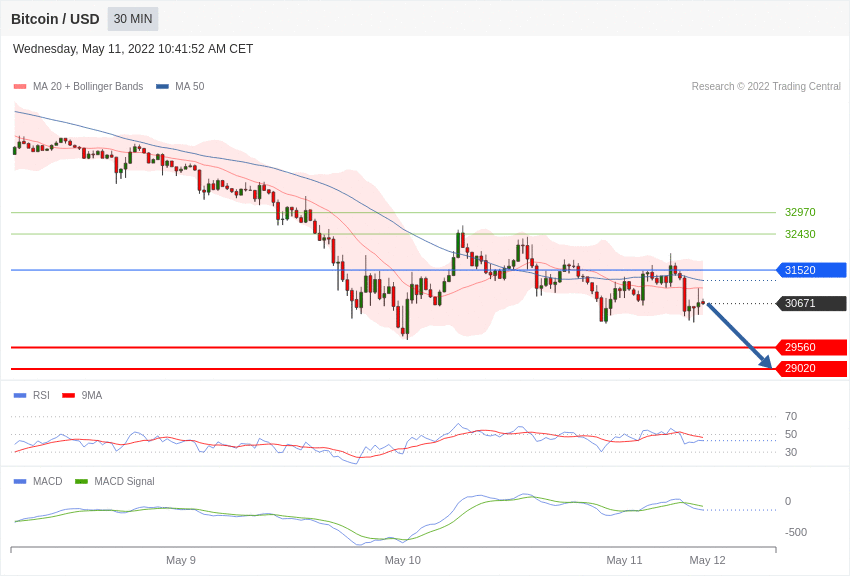The image size is (850, 576).
Task: Click the May 10 date axis label
Action: (x=402, y=560)
